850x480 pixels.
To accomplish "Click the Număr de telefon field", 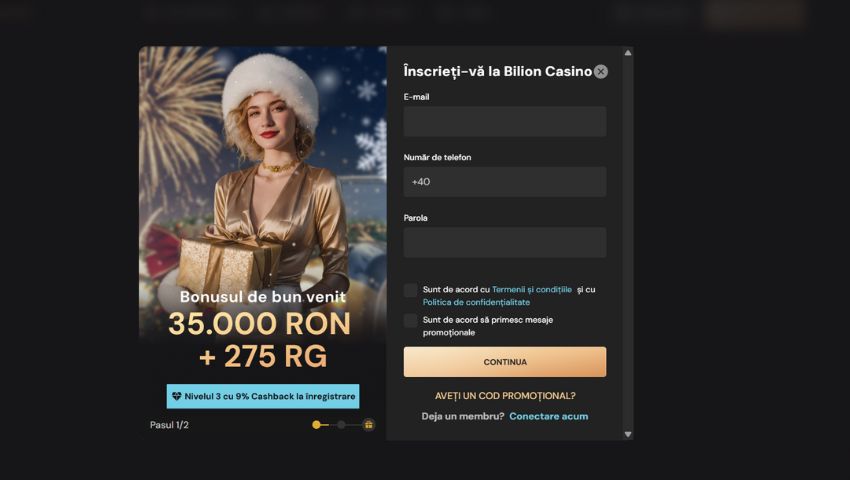I will tap(505, 182).
